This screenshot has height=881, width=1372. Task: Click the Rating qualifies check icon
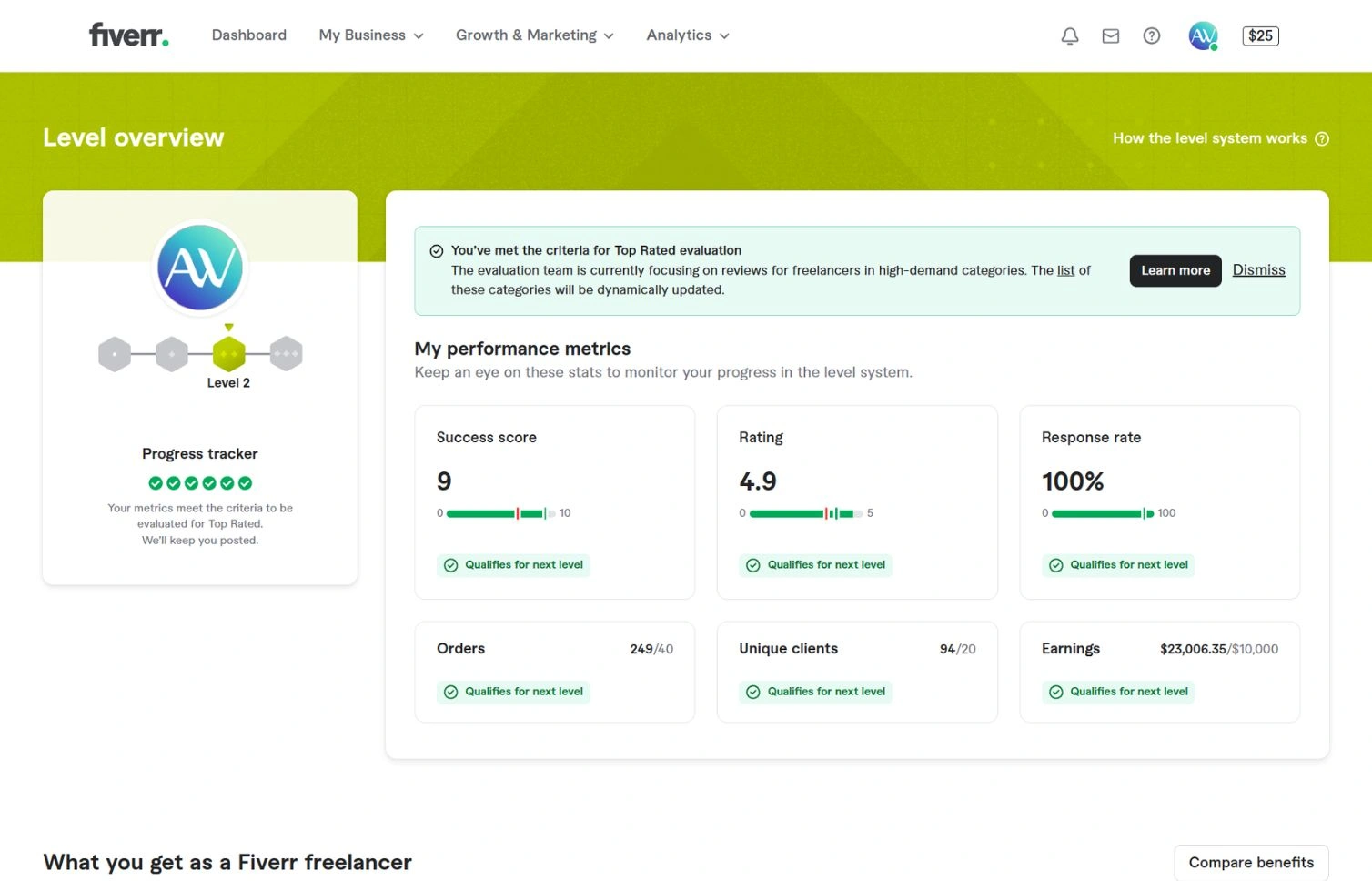(753, 565)
